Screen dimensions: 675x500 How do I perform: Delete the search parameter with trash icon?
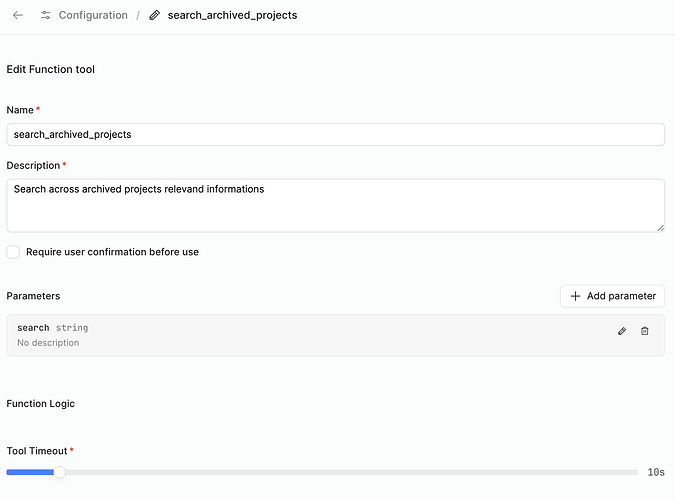[645, 331]
